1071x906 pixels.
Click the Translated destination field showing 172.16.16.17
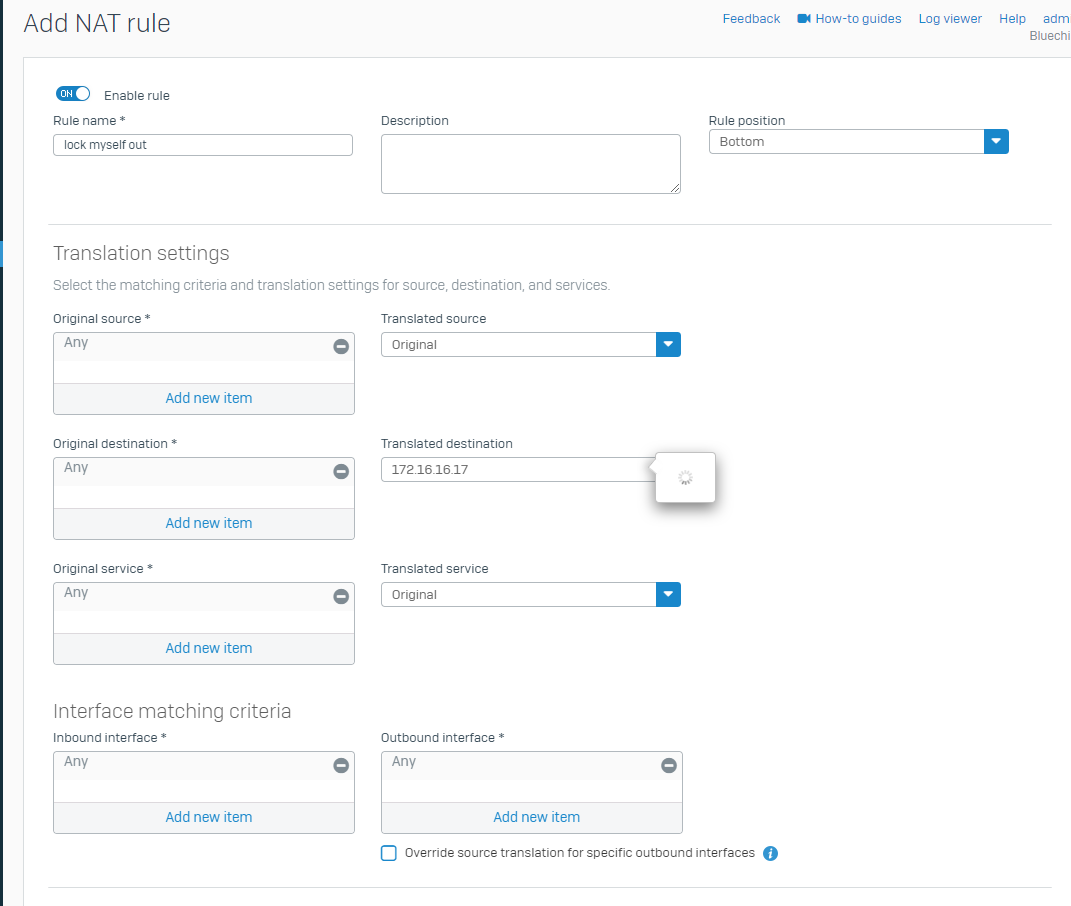(519, 469)
